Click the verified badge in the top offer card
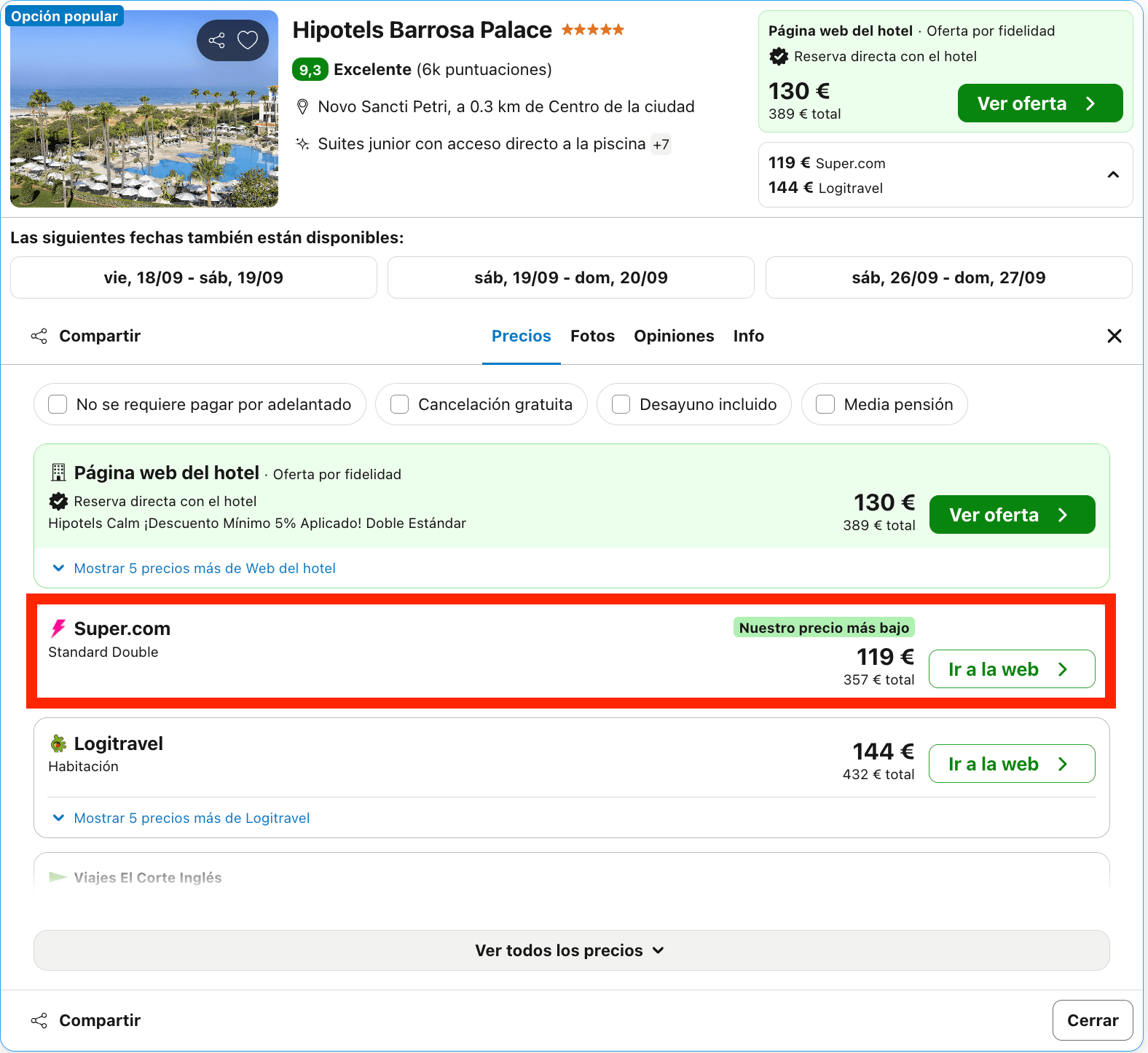The width and height of the screenshot is (1148, 1053). pos(779,56)
